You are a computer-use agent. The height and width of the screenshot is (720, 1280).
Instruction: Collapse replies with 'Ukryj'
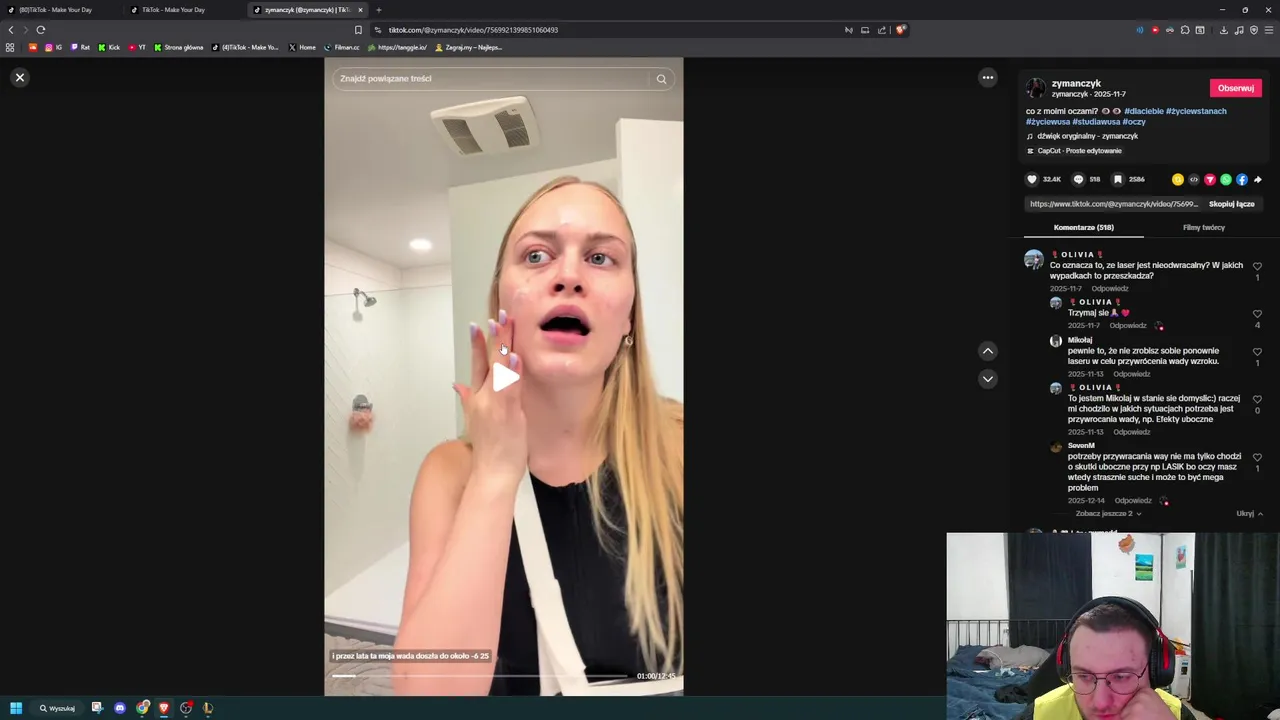1249,514
